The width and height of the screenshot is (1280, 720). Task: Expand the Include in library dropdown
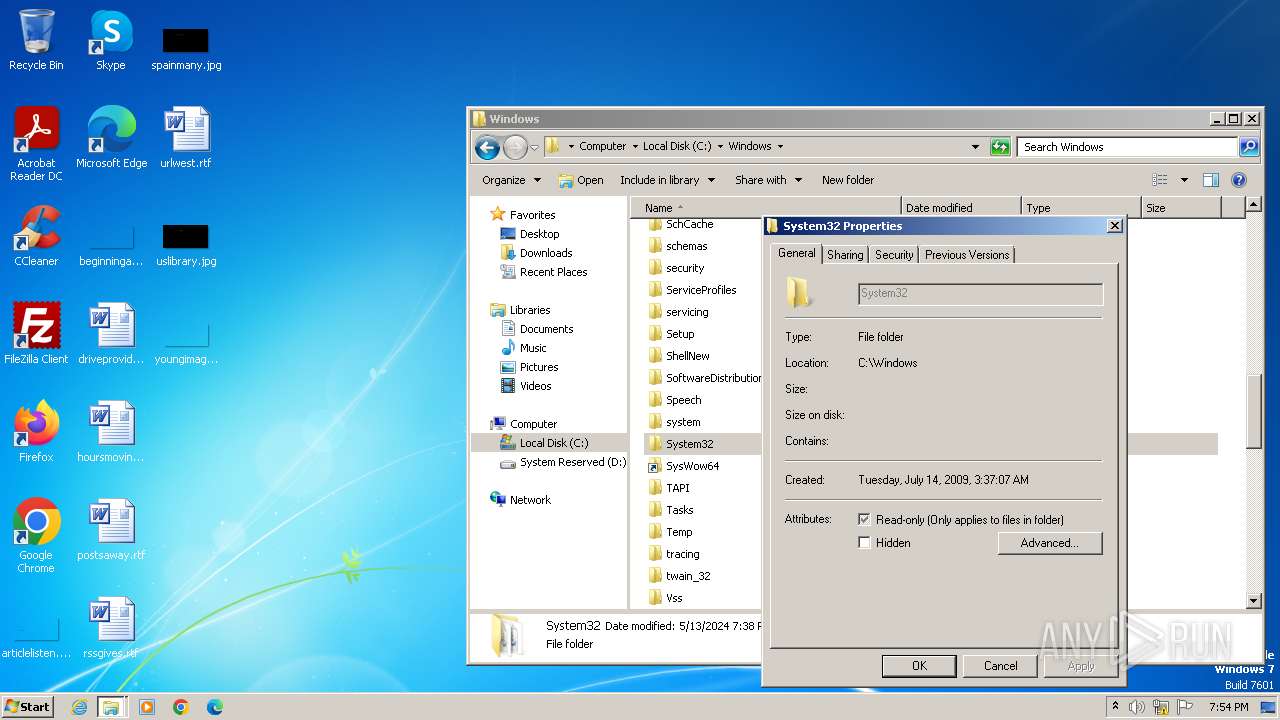(667, 180)
